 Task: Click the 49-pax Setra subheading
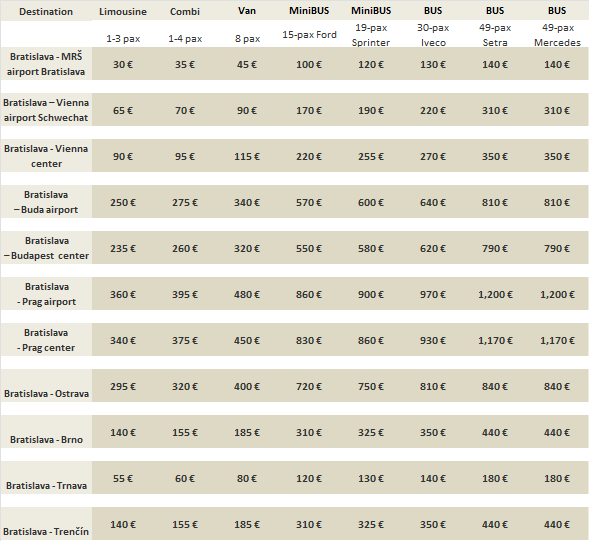tap(495, 35)
